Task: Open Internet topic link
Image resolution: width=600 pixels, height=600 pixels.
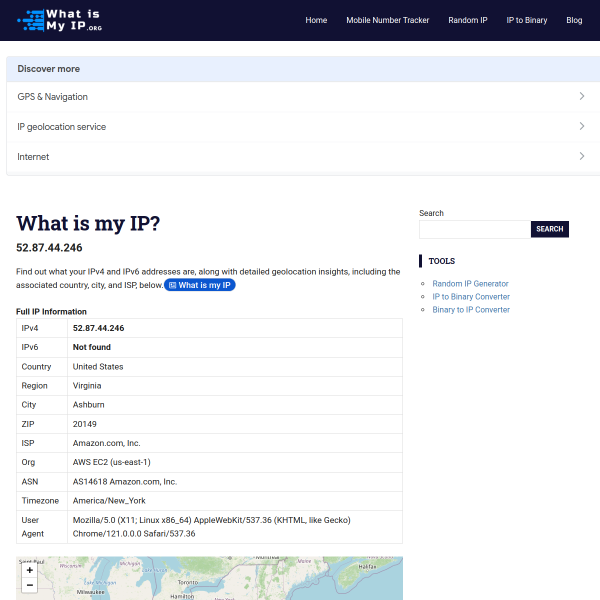Action: 33,157
